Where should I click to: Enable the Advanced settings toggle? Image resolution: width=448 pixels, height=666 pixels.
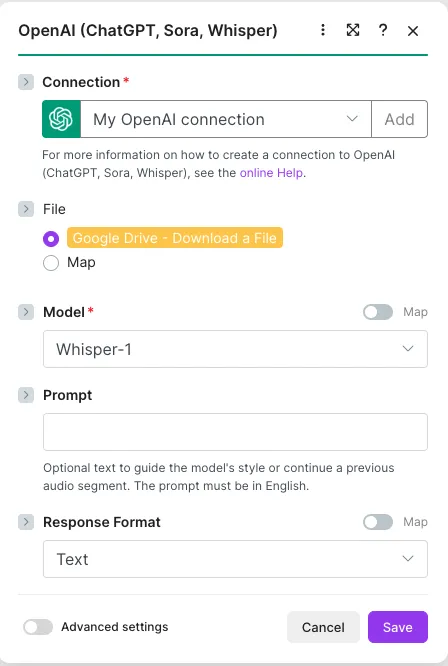pyautogui.click(x=38, y=627)
